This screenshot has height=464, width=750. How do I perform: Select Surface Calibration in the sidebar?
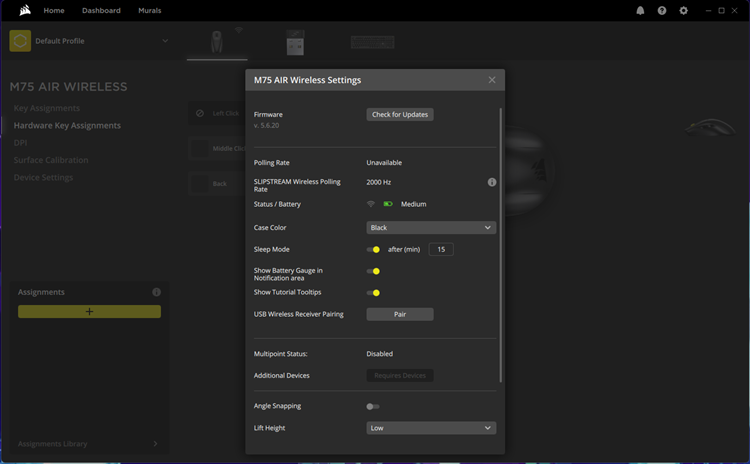coord(51,160)
